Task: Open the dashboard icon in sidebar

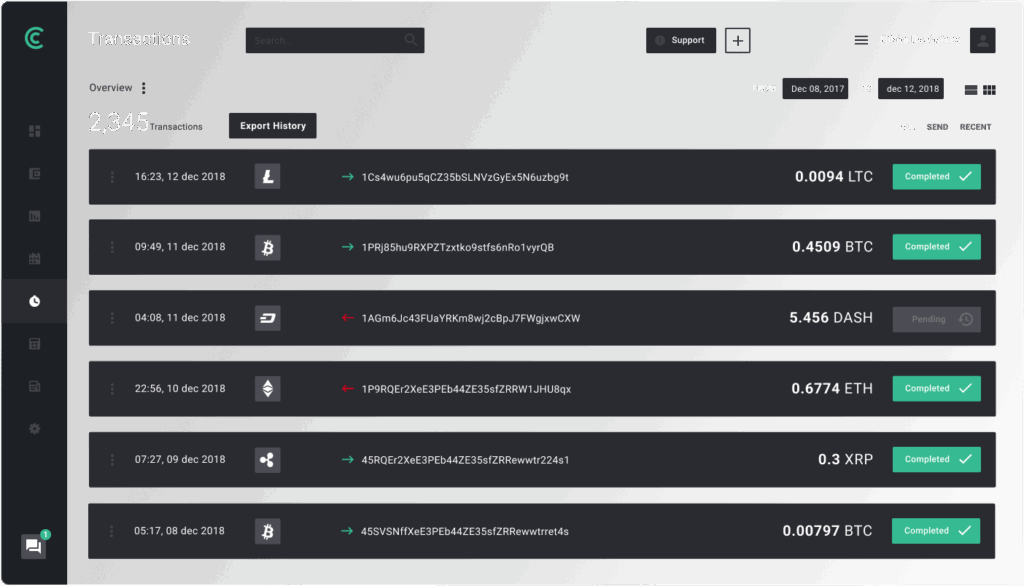Action: coord(34,131)
